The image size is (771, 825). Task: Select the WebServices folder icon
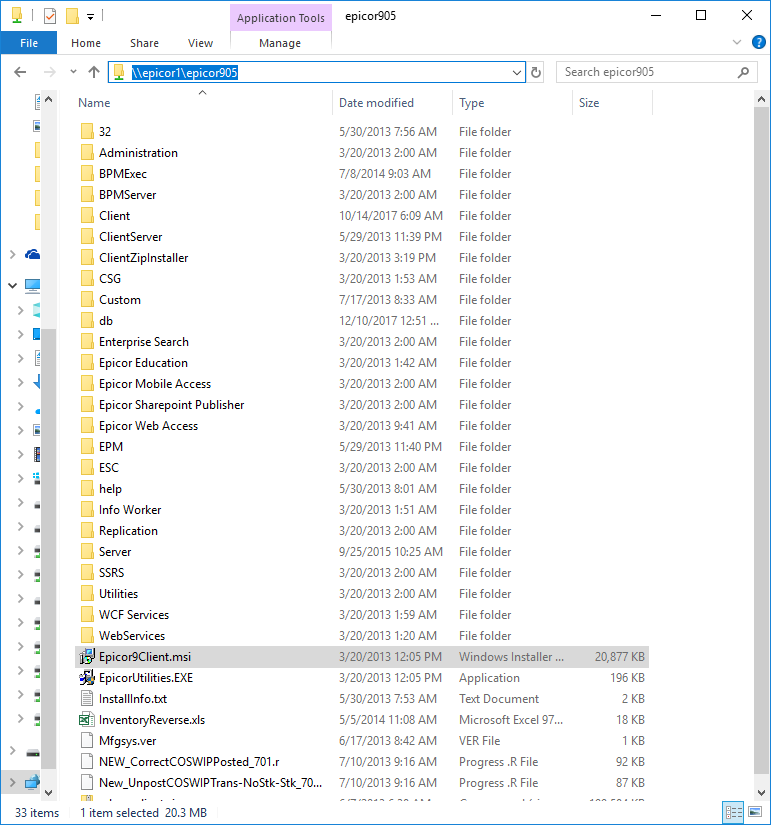pos(87,636)
